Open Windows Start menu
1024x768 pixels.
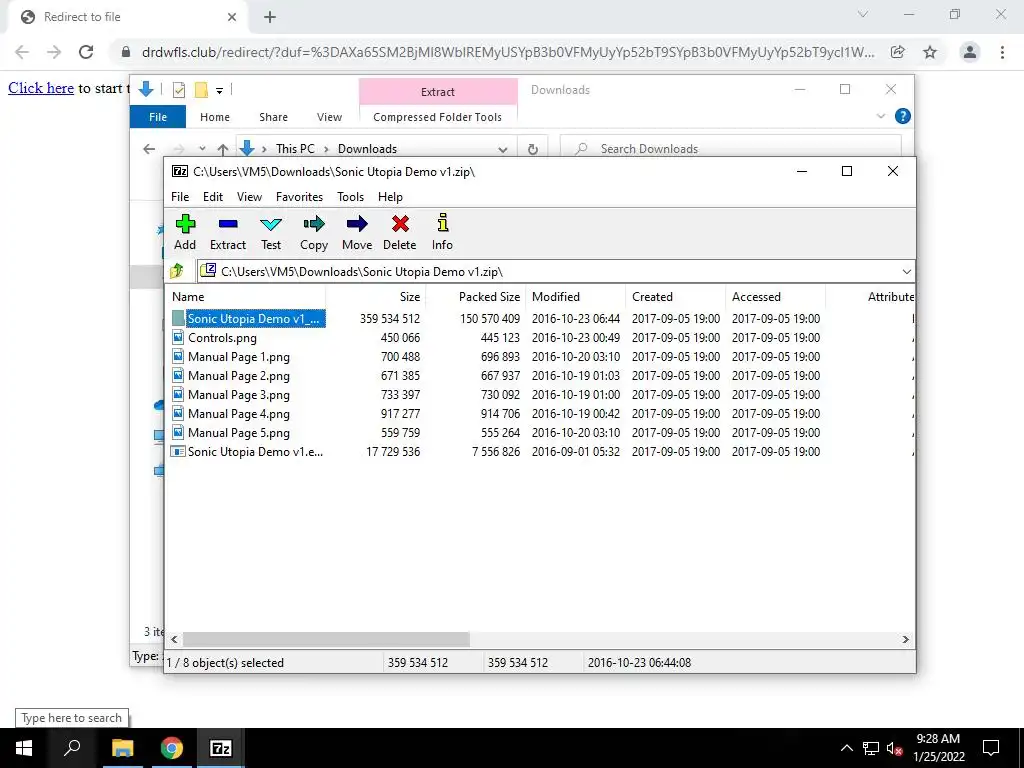click(x=24, y=748)
